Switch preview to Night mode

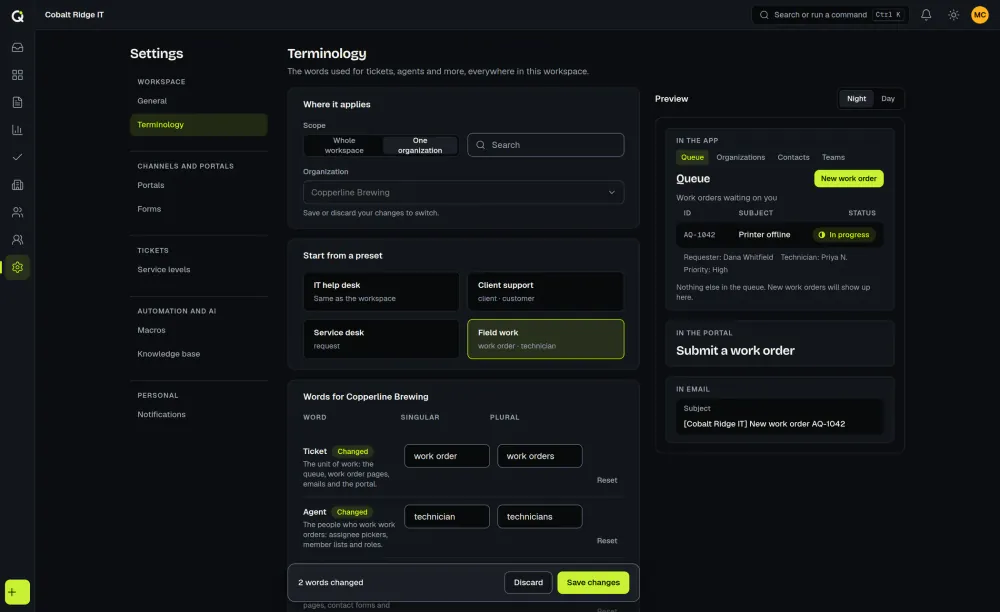(856, 99)
